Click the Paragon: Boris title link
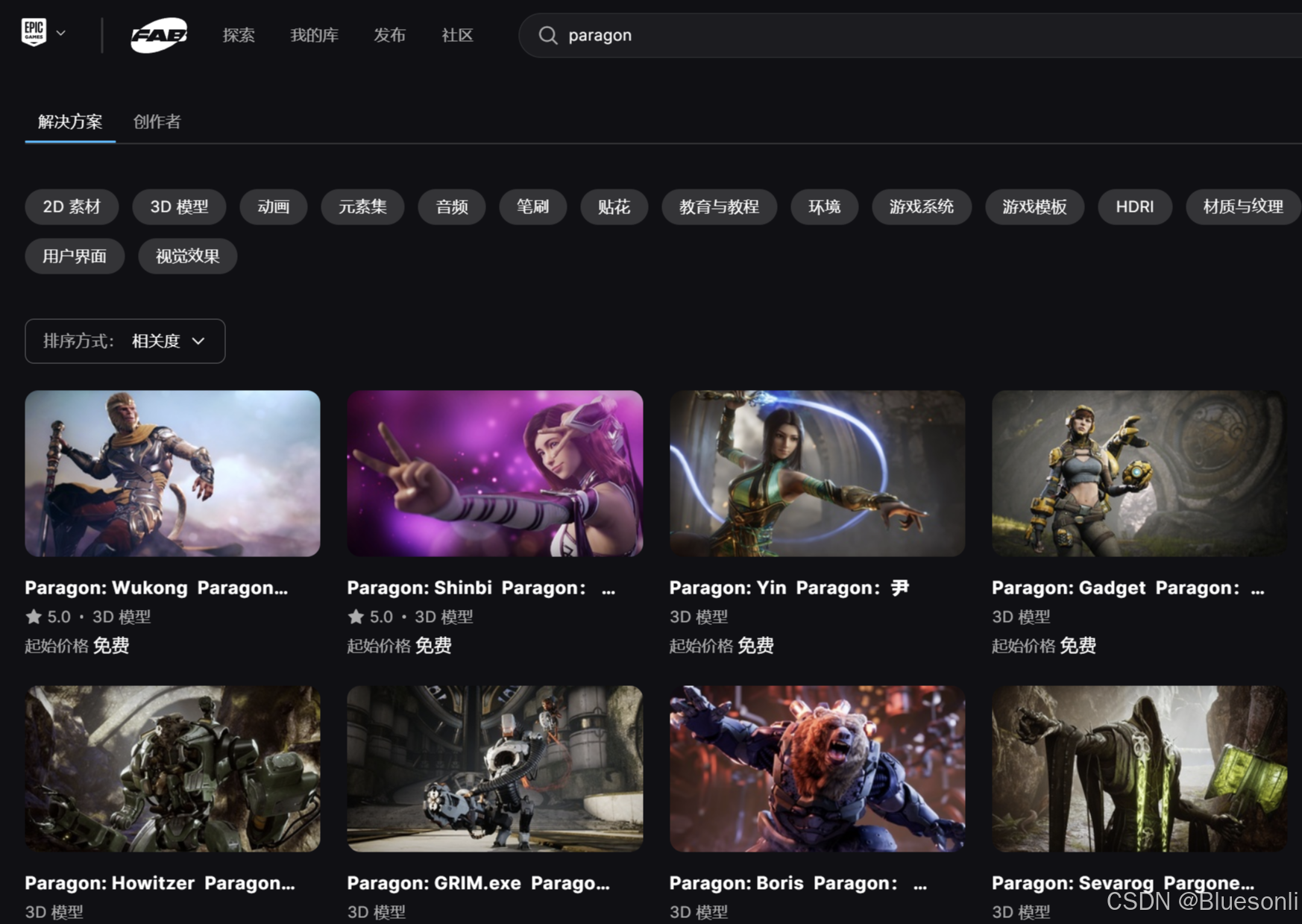Screen dimensions: 1302x924 (799, 883)
